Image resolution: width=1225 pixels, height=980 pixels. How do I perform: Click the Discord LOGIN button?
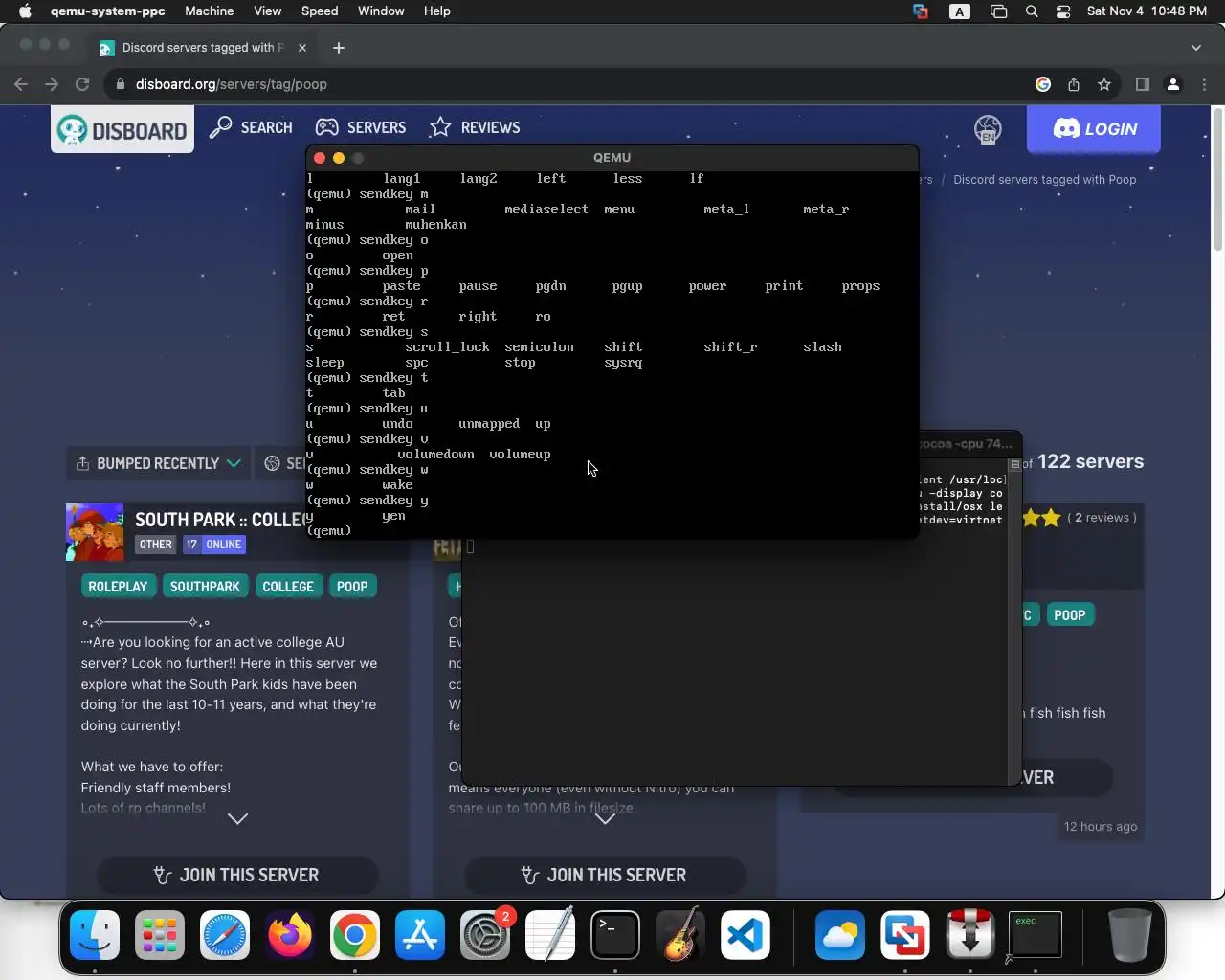tap(1094, 129)
